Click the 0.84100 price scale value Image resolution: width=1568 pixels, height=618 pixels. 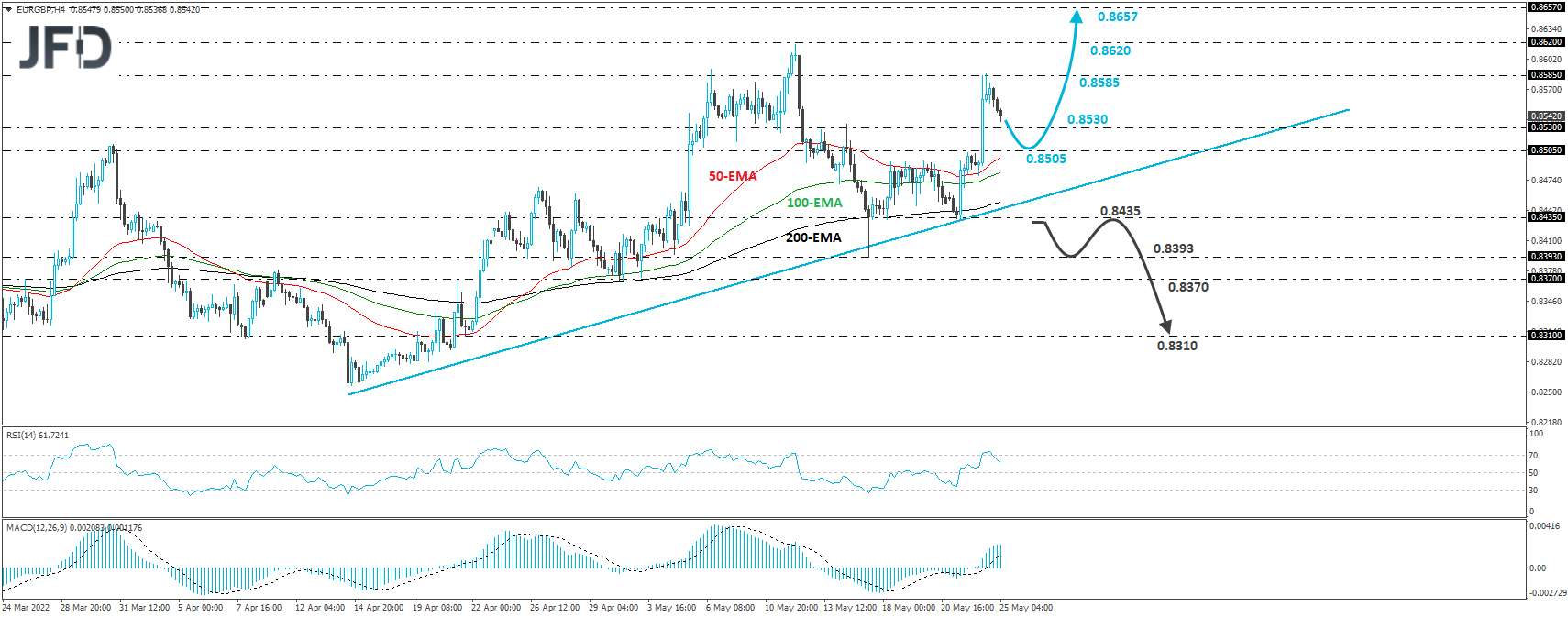click(x=1546, y=241)
